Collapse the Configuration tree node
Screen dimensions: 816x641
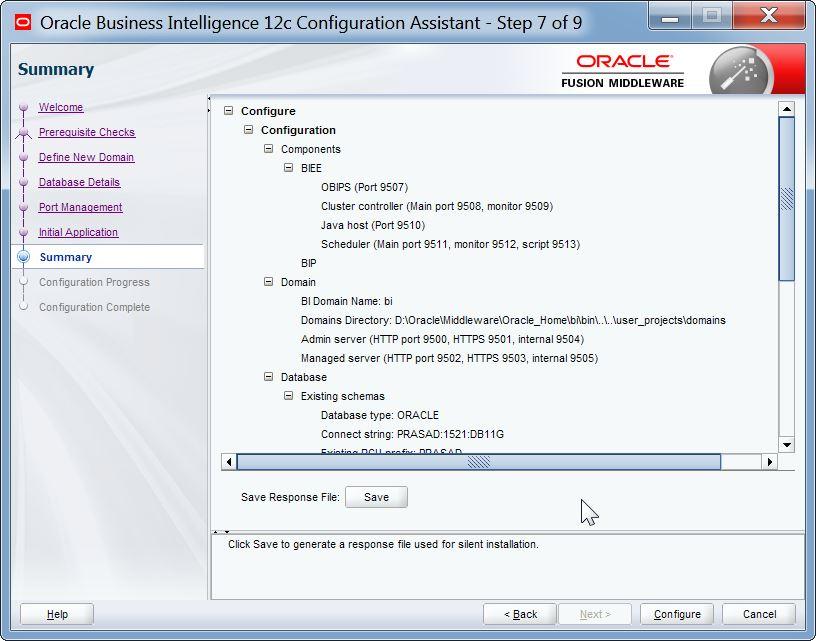pyautogui.click(x=249, y=130)
